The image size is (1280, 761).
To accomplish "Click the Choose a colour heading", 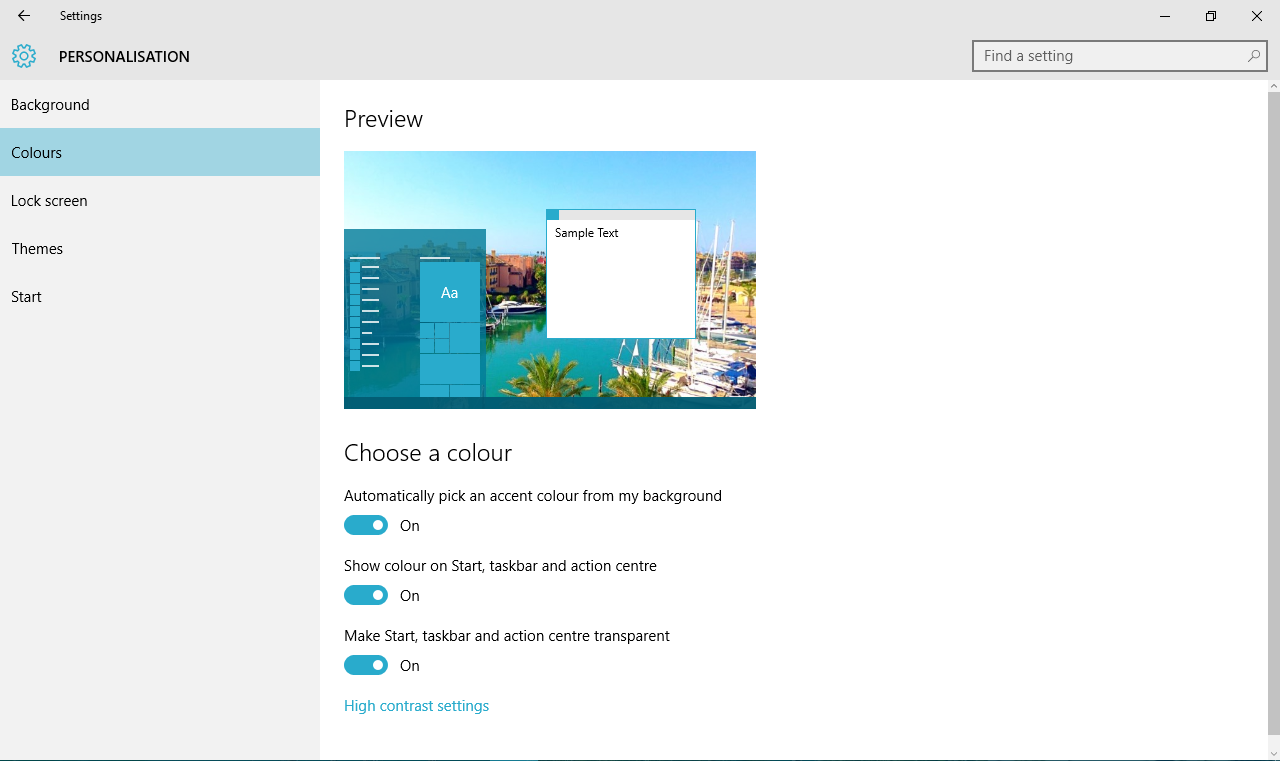I will pos(428,453).
